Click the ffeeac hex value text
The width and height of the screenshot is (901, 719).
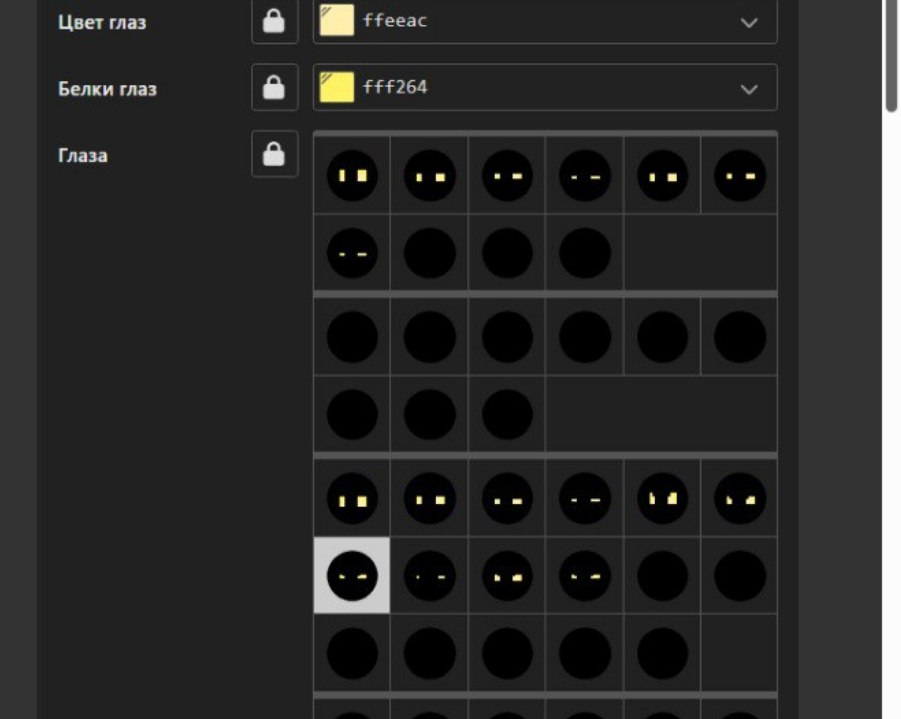click(x=395, y=21)
